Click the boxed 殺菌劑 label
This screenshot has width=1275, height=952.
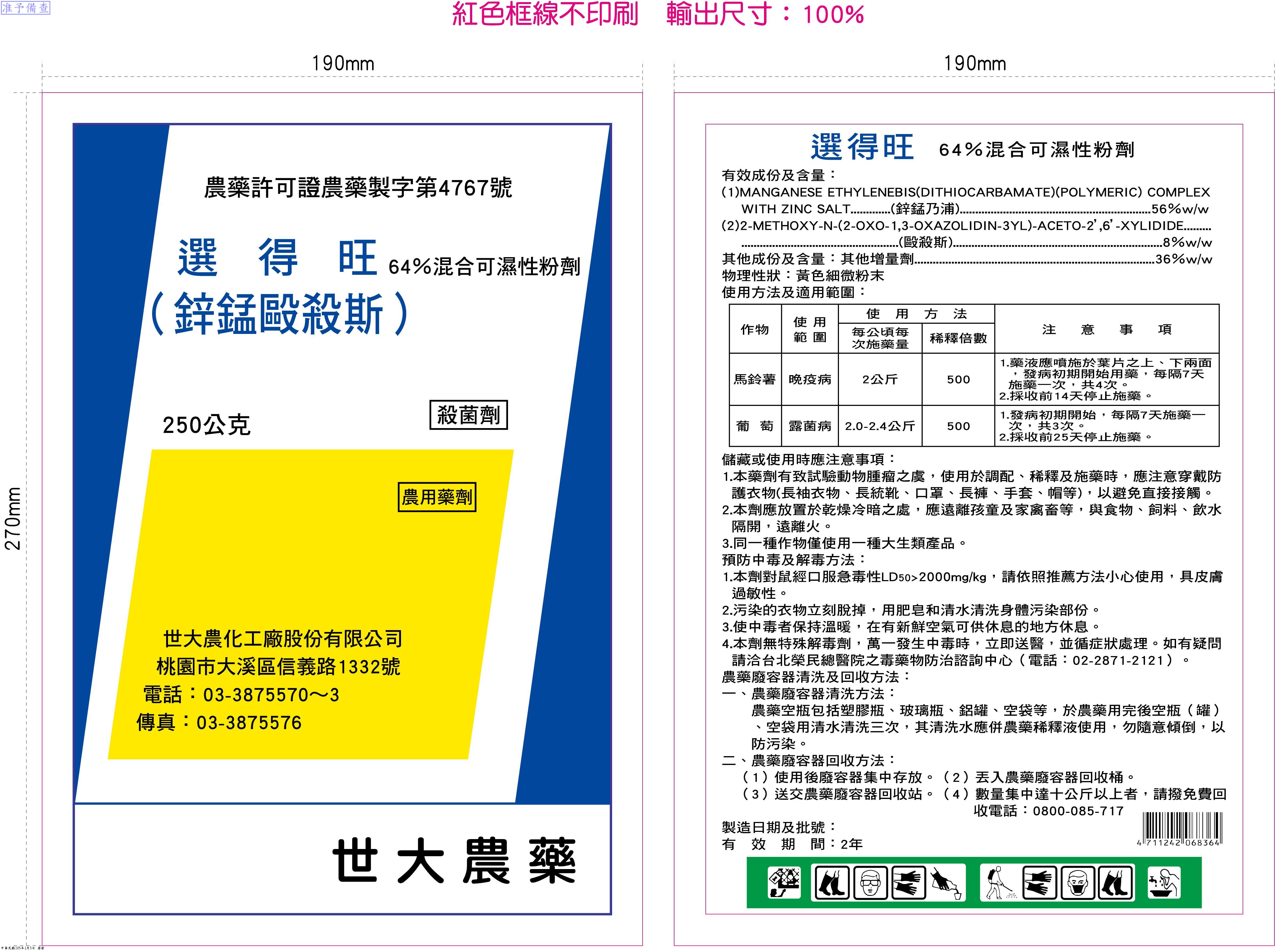pos(468,415)
